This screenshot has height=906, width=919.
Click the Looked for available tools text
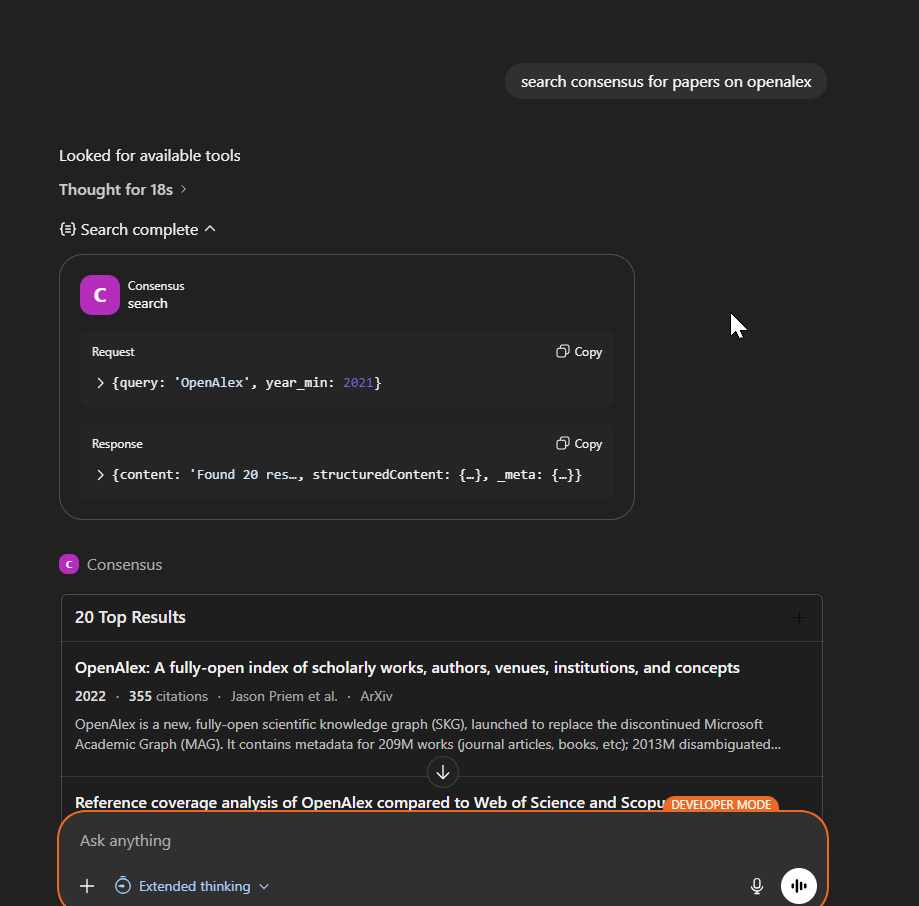150,156
